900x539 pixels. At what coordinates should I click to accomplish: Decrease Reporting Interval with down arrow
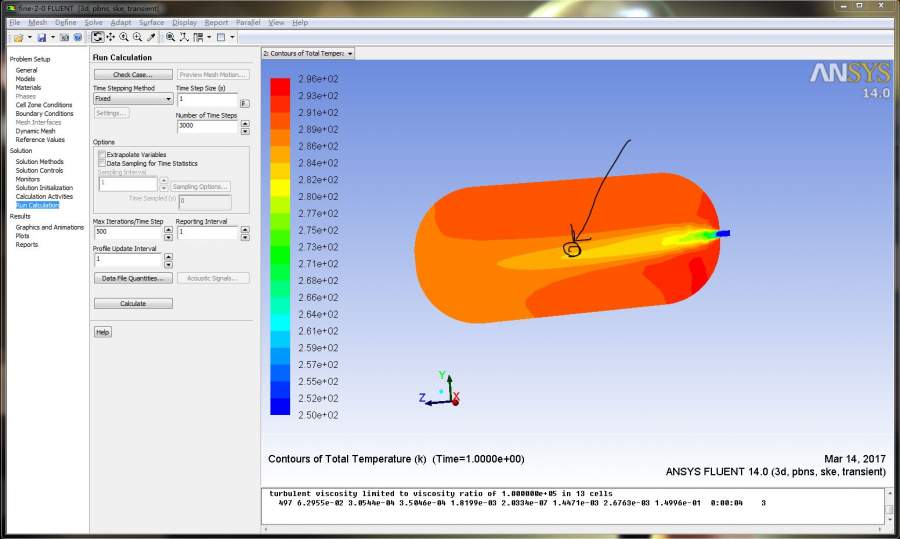pos(245,237)
